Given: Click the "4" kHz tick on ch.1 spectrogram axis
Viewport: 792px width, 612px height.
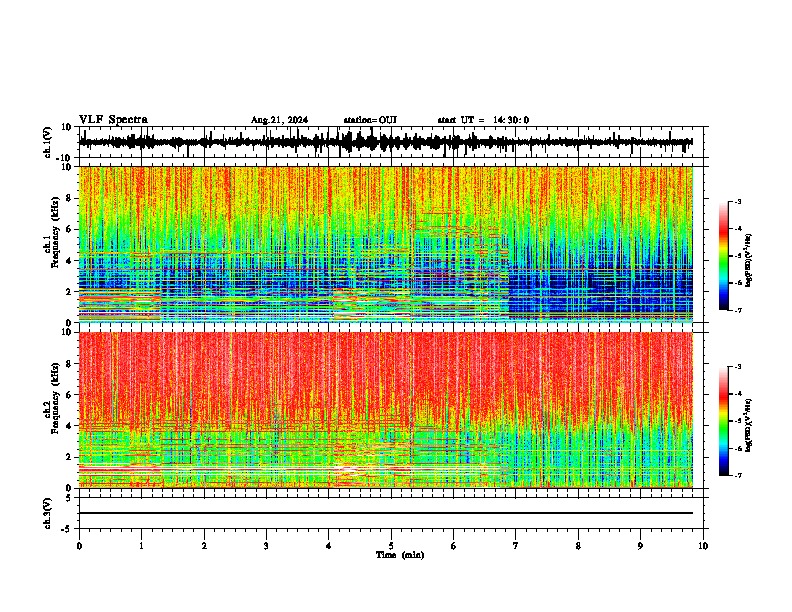Looking at the screenshot, I should [69, 261].
